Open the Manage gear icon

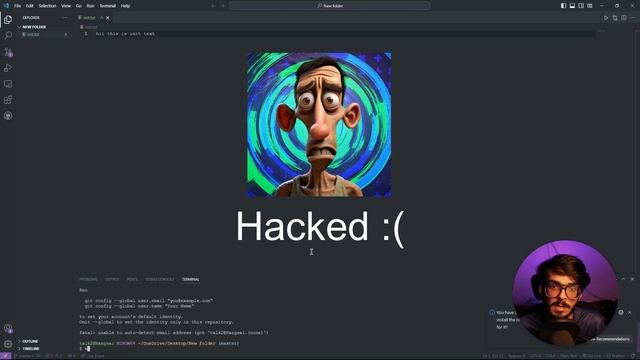click(x=8, y=344)
